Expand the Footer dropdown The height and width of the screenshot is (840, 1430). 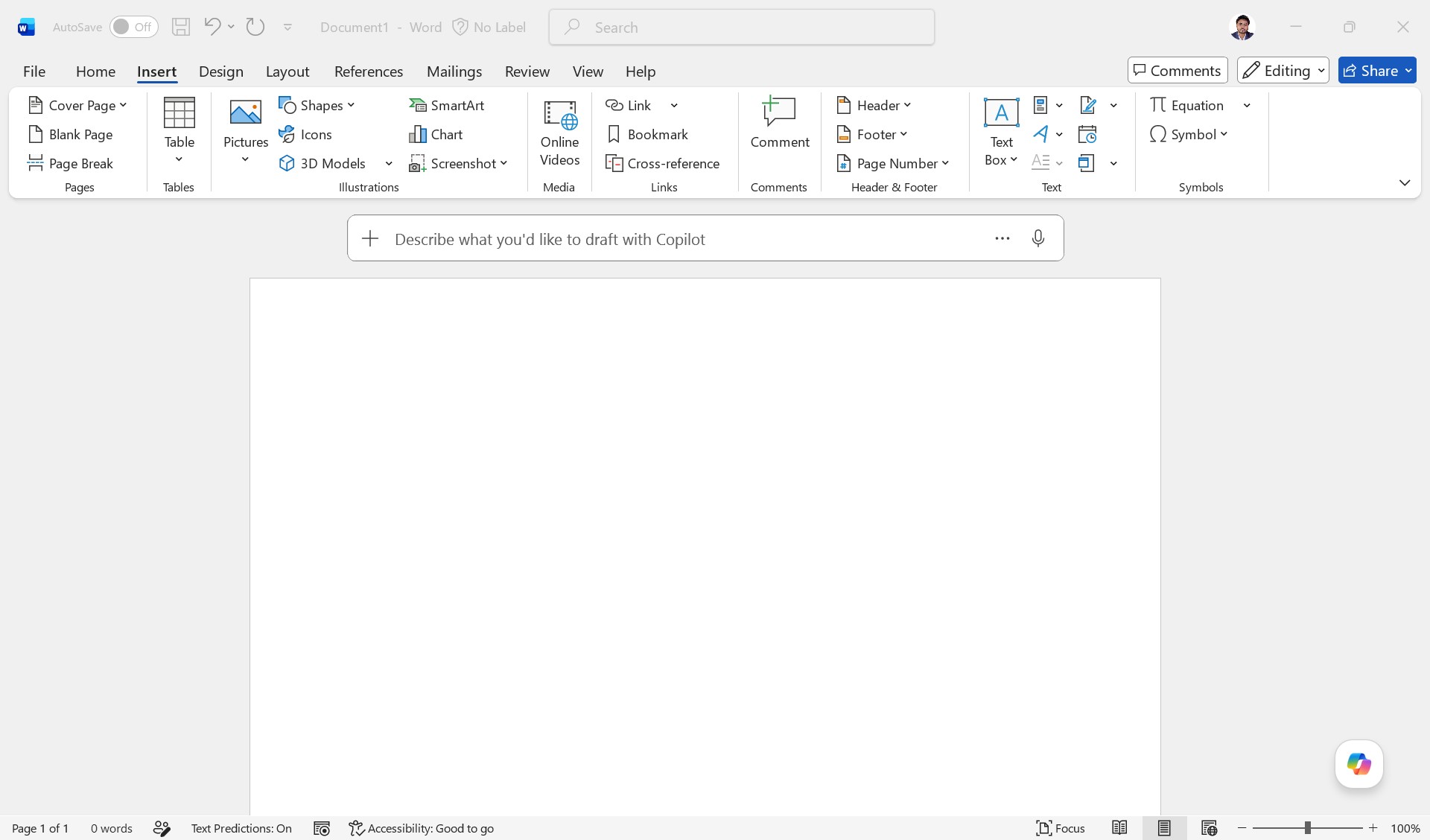[872, 134]
